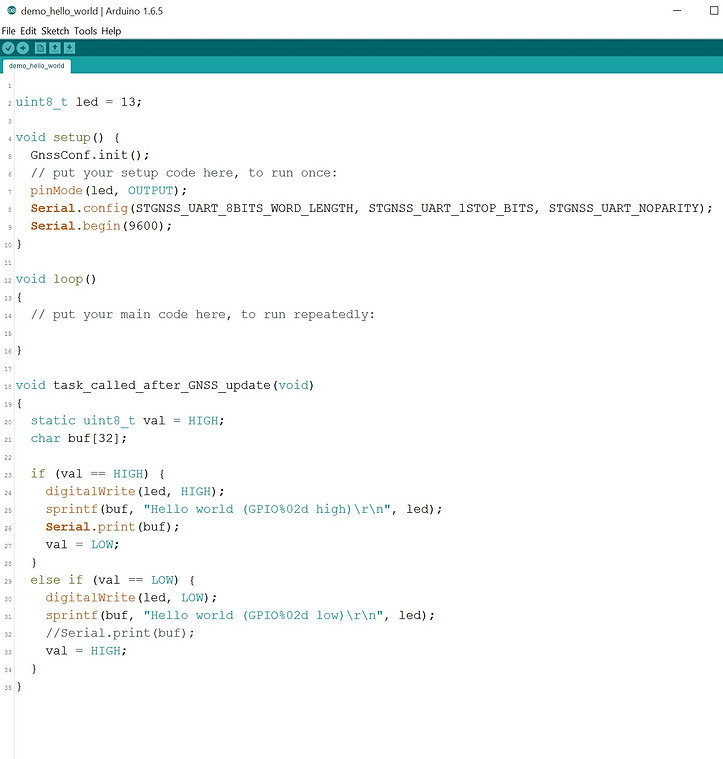The image size is (723, 759).
Task: Click 'val = LOW;' line
Action: (82, 545)
